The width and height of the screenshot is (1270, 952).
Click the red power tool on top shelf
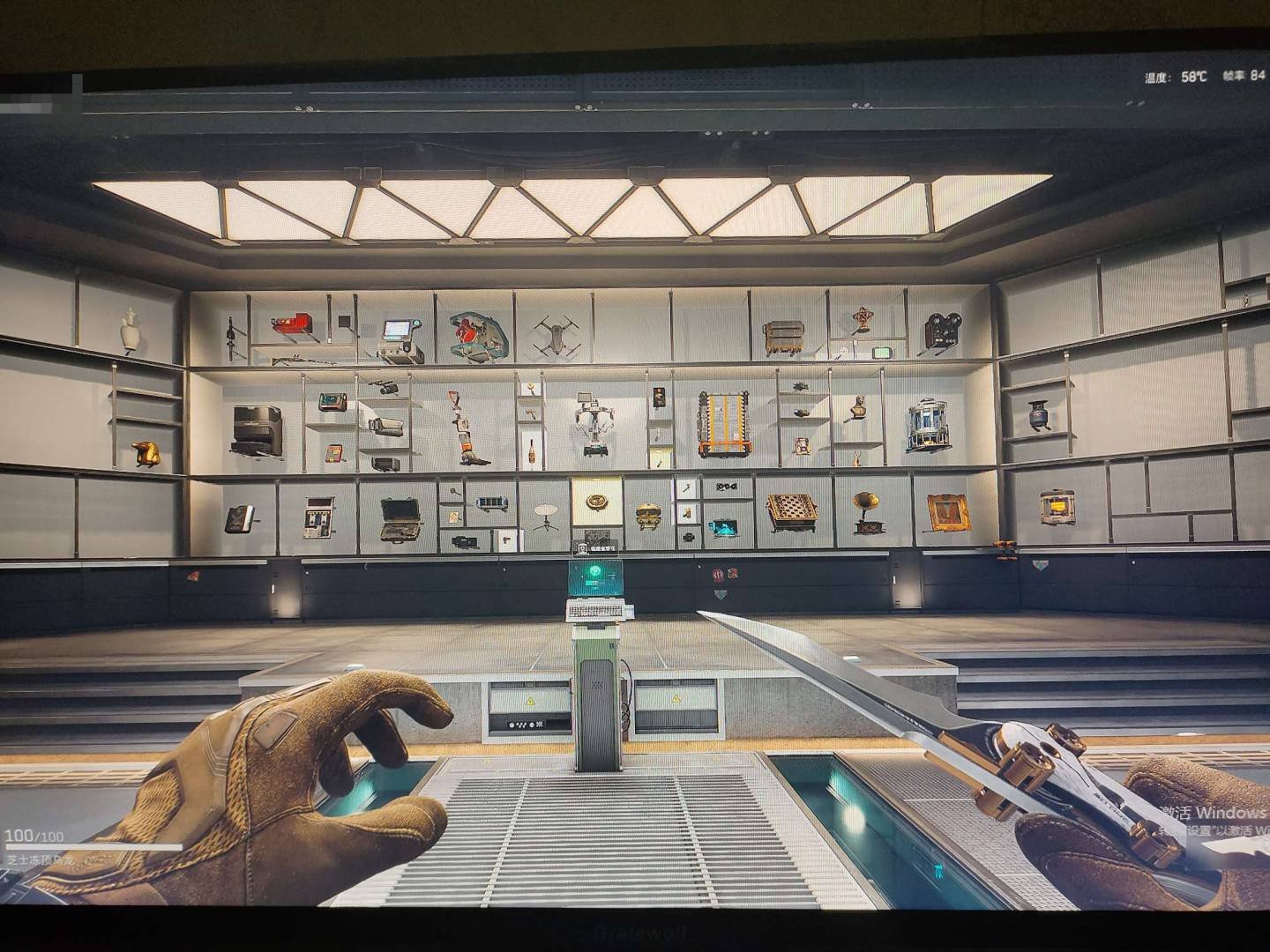point(295,327)
